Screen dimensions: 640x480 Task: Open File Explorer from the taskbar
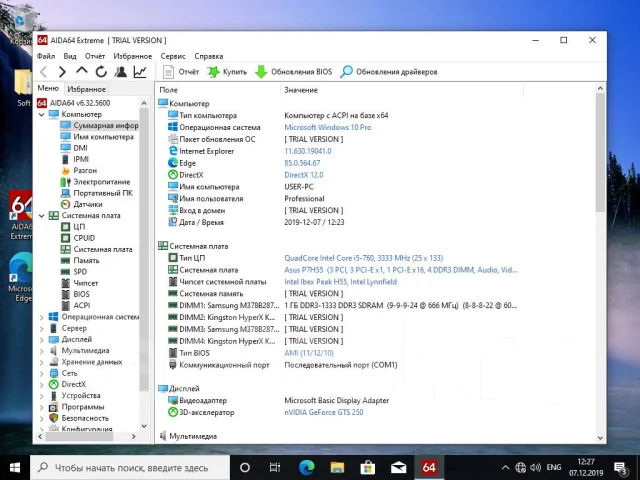pos(337,468)
